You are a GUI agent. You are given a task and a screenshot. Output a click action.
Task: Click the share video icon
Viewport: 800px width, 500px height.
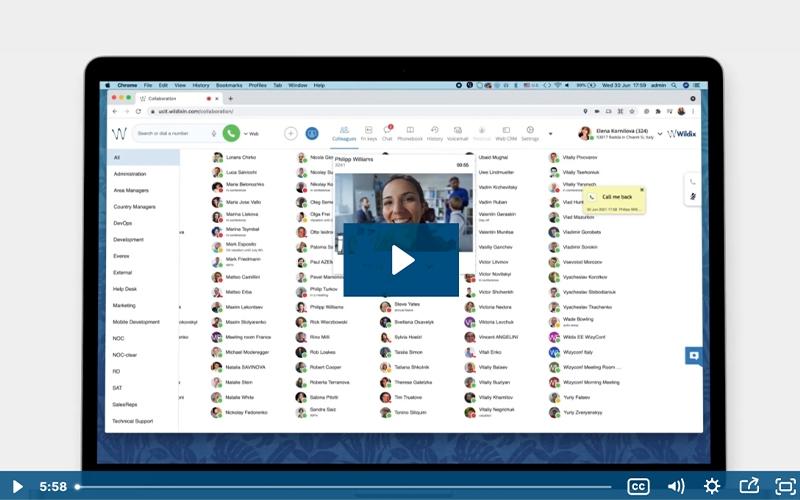(749, 486)
